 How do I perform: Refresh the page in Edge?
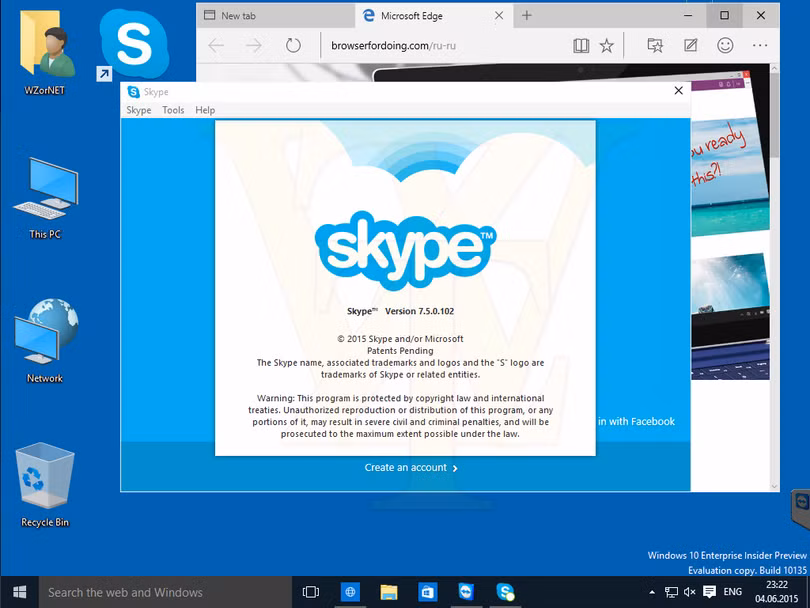click(x=293, y=45)
